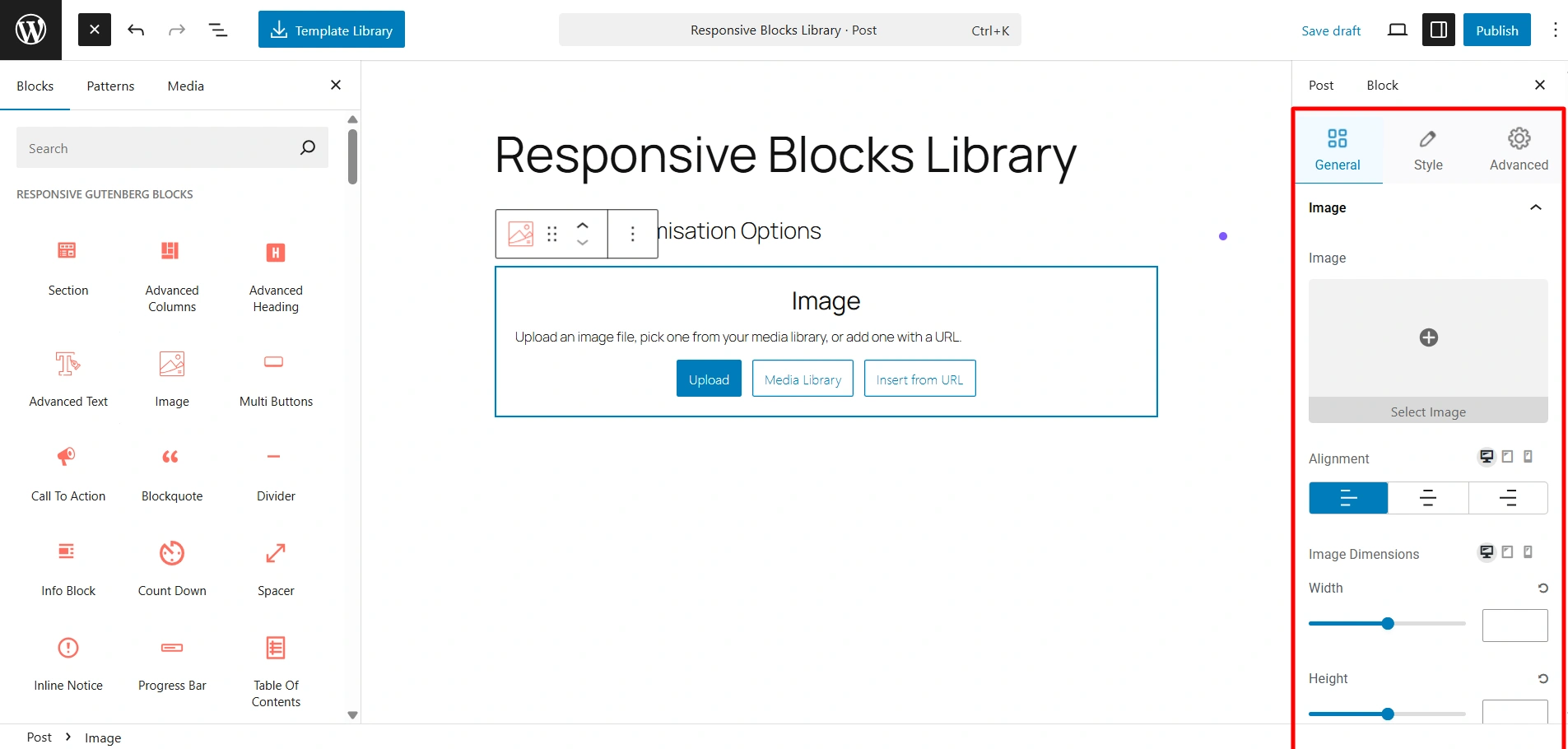The height and width of the screenshot is (749, 1568).
Task: Click the plus image placeholder thumbnail
Action: [x=1428, y=337]
